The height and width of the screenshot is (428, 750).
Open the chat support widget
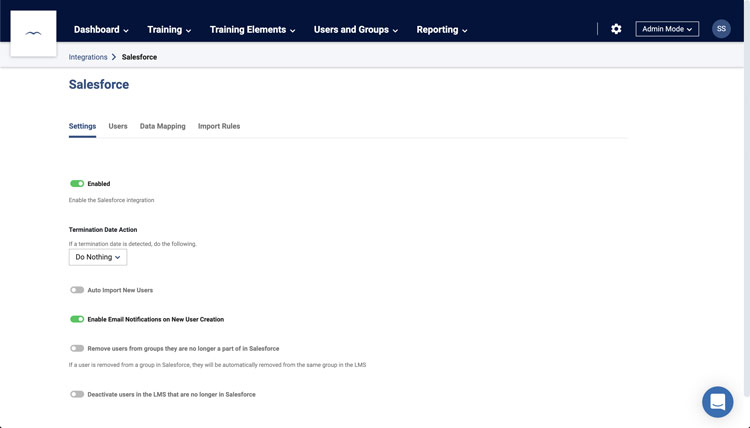click(717, 402)
